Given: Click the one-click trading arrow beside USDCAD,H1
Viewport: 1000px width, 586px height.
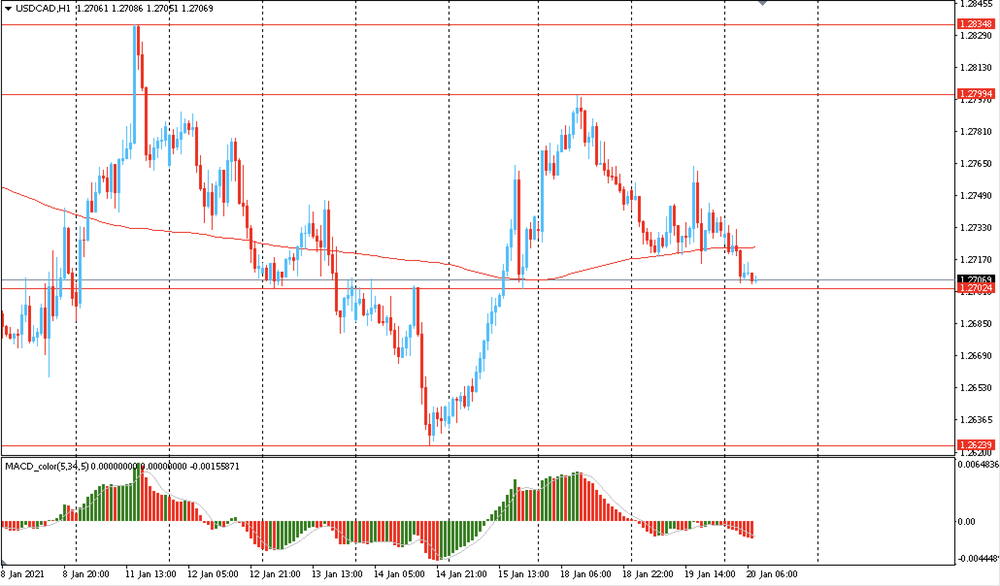Looking at the screenshot, I should point(7,8).
